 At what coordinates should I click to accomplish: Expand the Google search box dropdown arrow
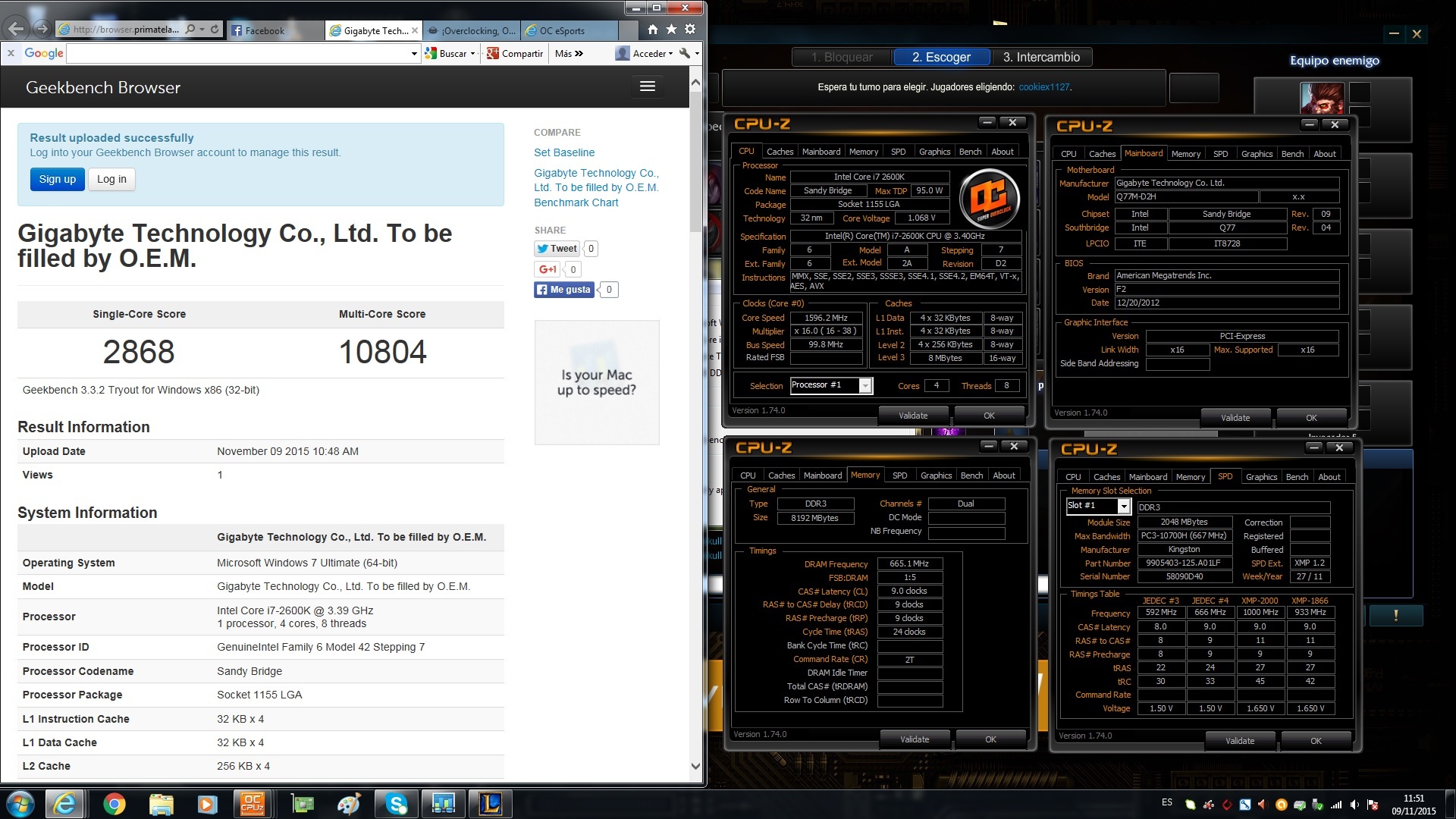[414, 54]
